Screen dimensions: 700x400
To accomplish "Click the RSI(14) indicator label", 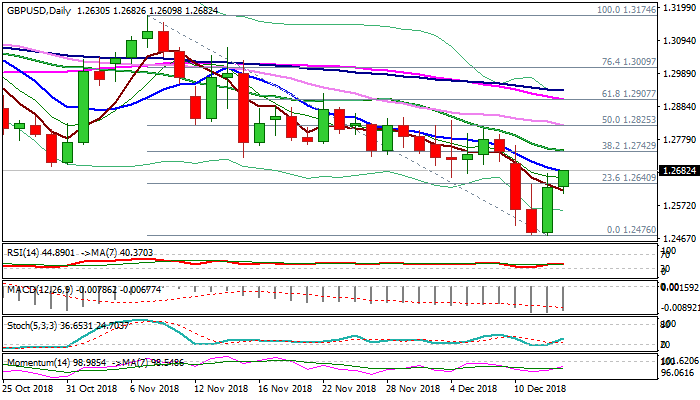I will click(x=21, y=251).
